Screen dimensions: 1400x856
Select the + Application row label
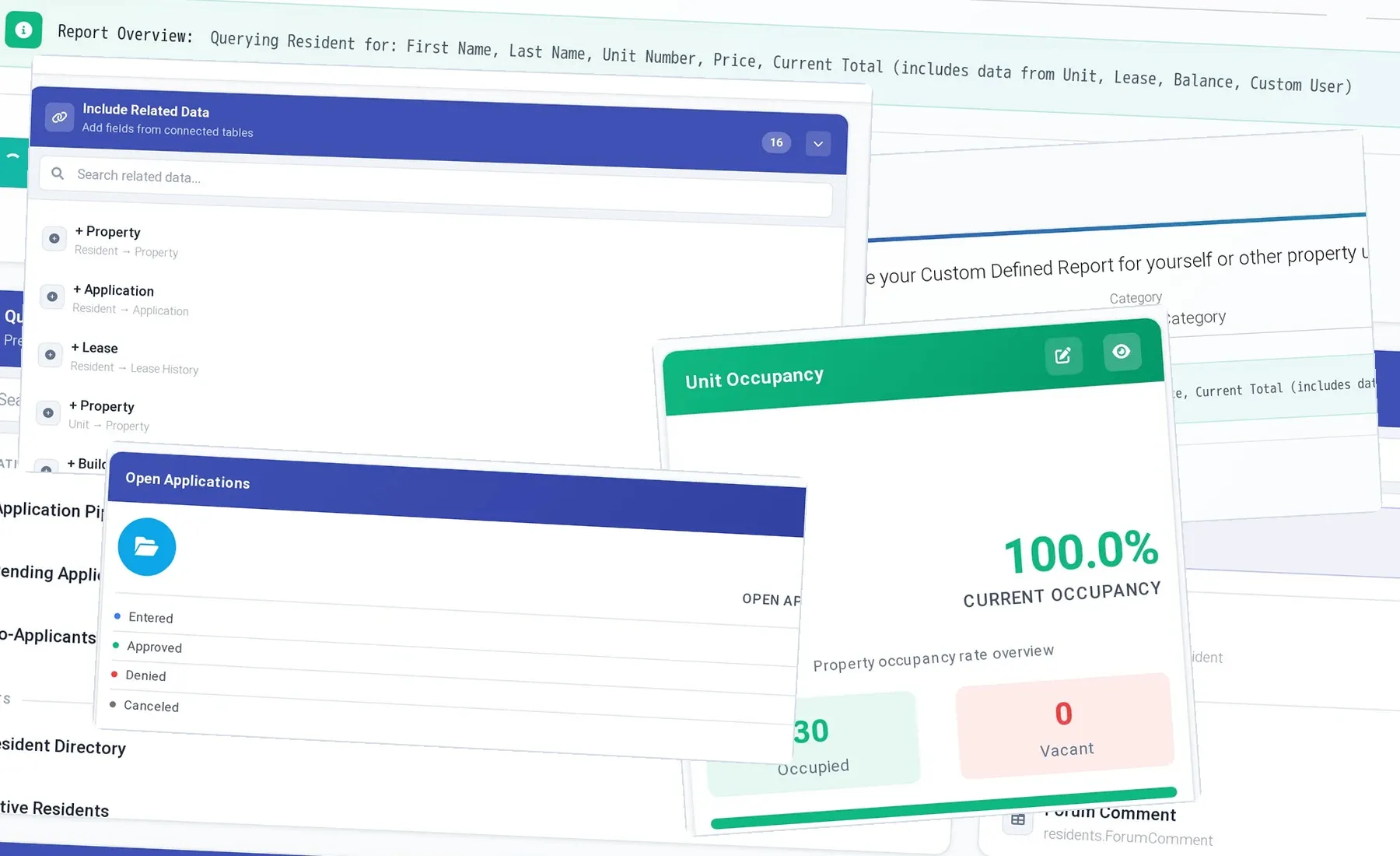click(114, 290)
